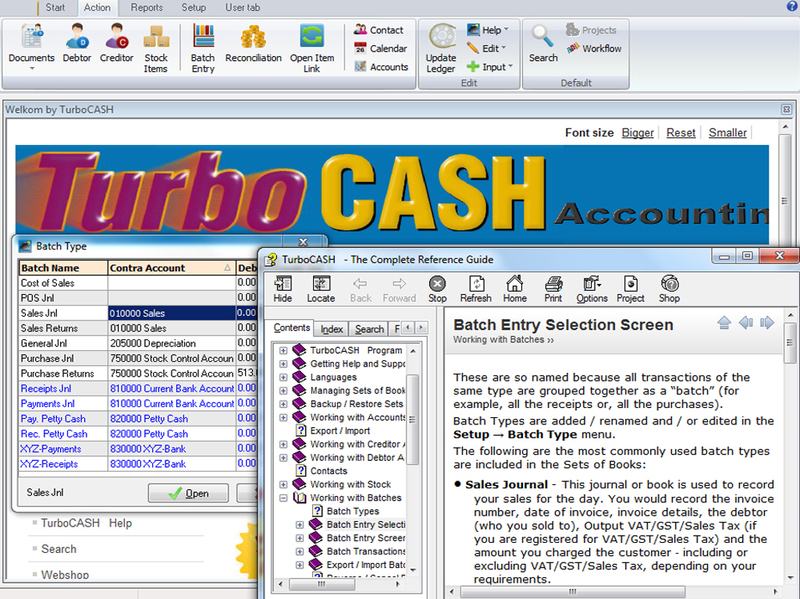Refresh the help page
The image size is (800, 599).
(x=476, y=289)
